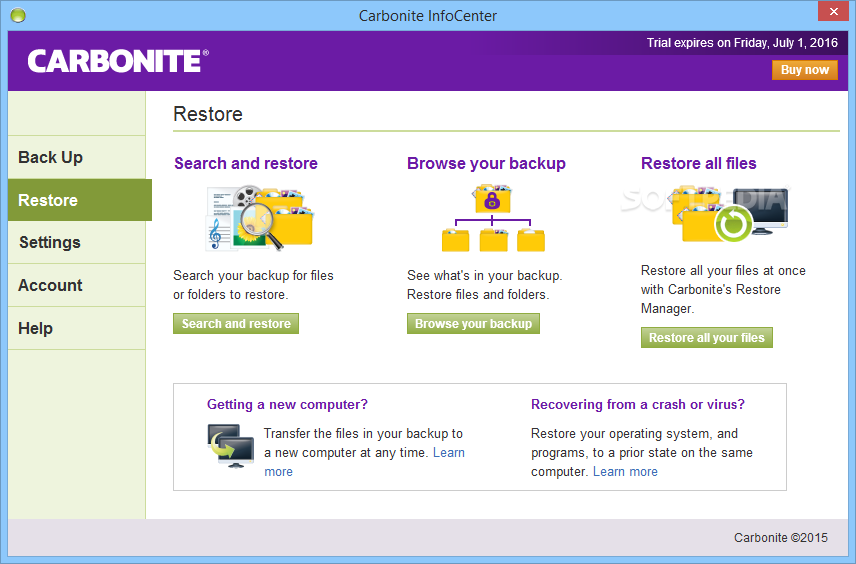The height and width of the screenshot is (564, 856).
Task: Click the Carbonite ©2015 footer text
Action: (781, 538)
